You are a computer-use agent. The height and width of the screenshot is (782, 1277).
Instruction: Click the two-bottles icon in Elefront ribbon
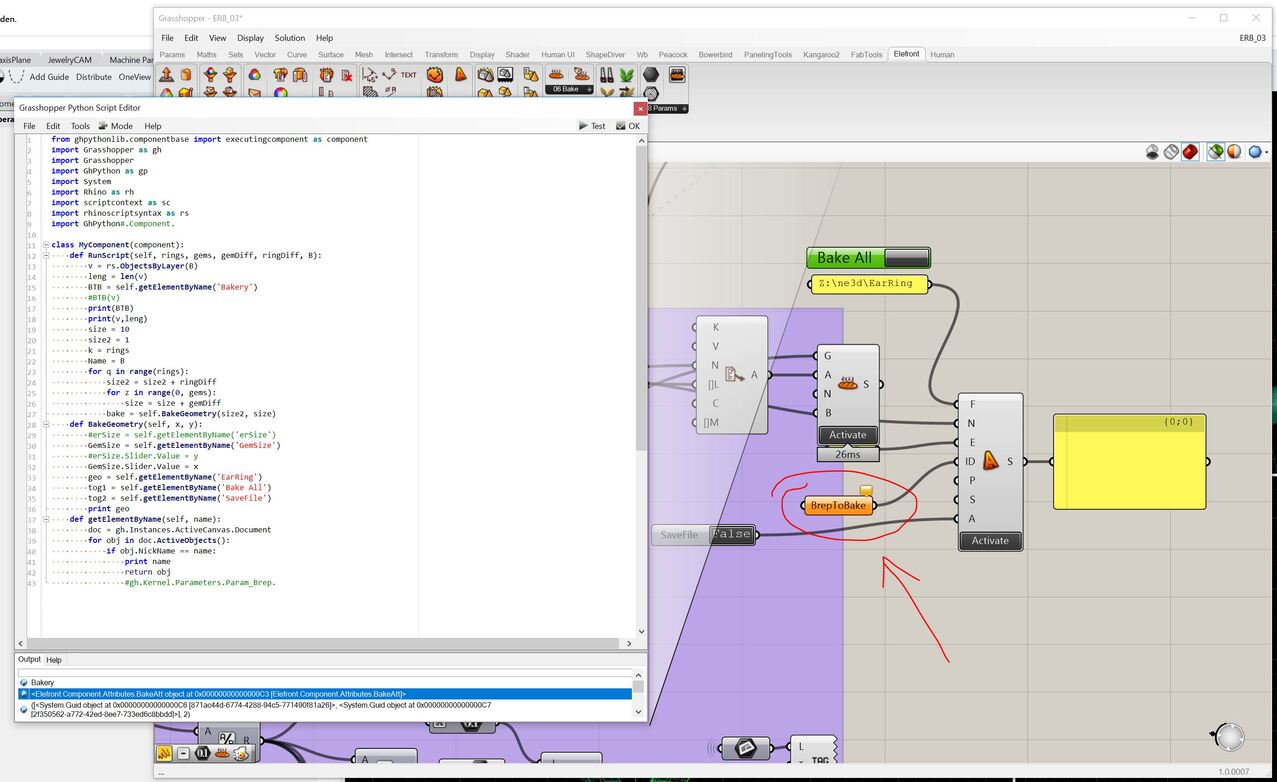point(606,75)
